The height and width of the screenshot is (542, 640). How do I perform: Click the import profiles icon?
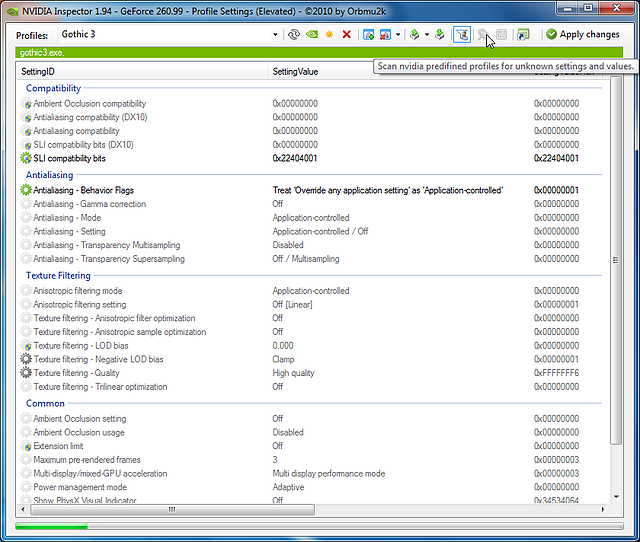click(x=440, y=34)
